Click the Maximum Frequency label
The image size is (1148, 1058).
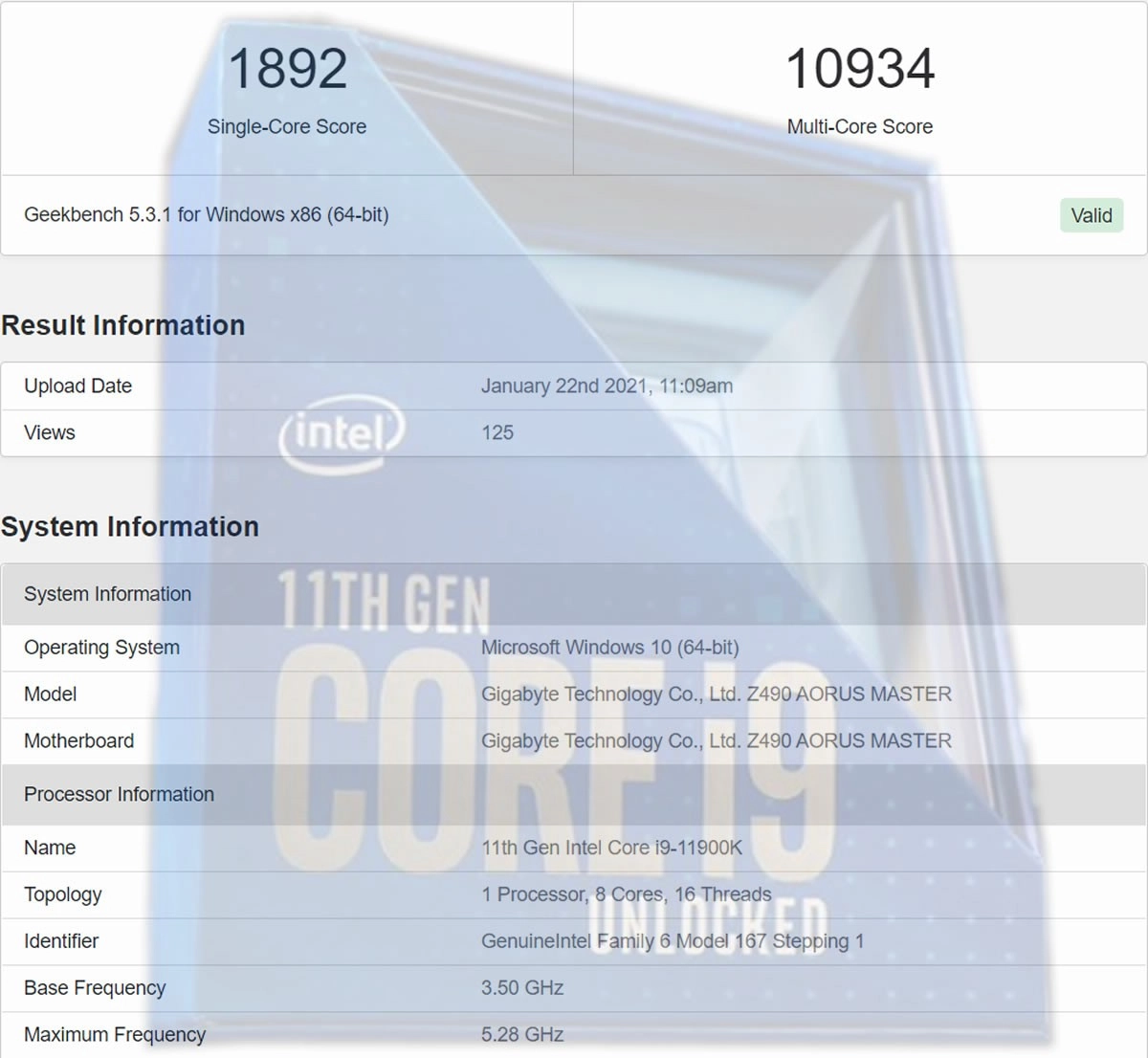[x=115, y=1034]
